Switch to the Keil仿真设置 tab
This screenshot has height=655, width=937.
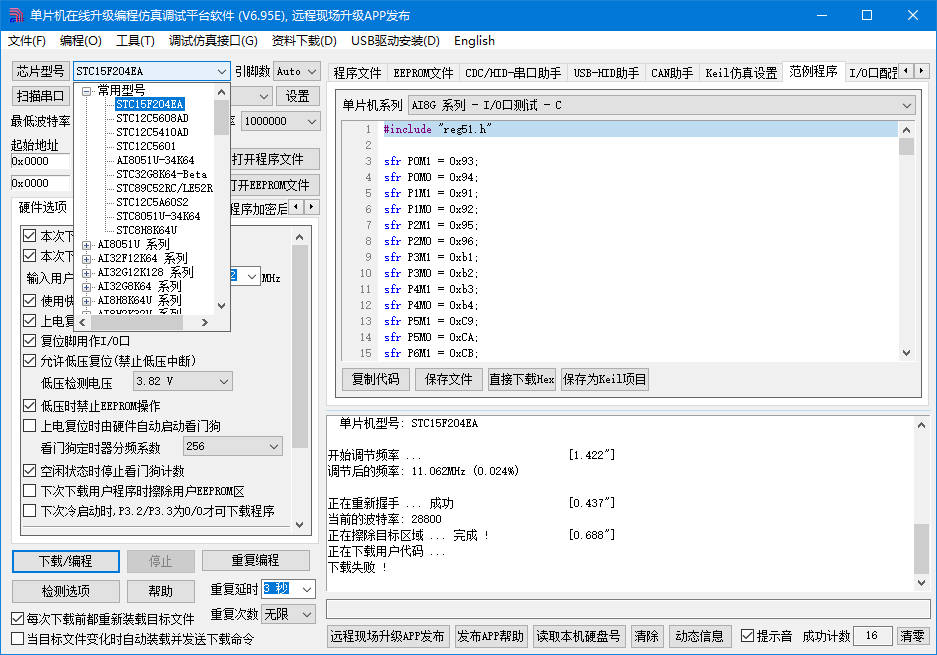pyautogui.click(x=741, y=73)
